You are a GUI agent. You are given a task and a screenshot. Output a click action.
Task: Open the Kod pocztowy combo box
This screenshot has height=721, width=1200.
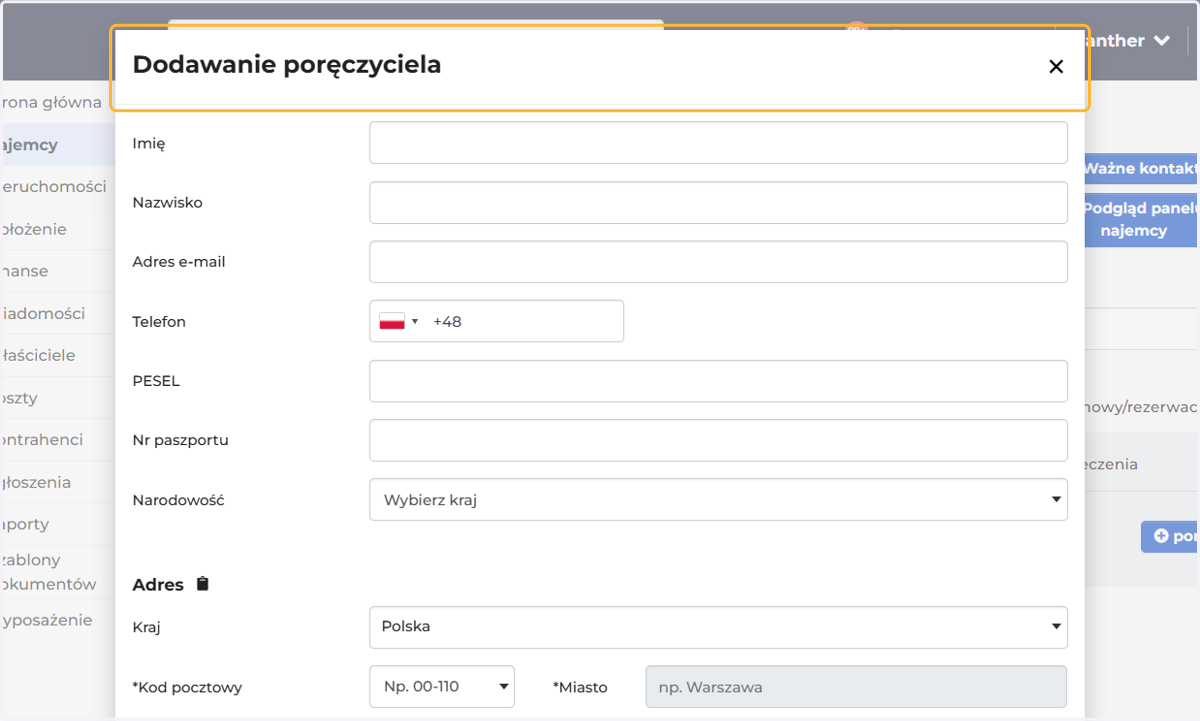[x=442, y=687]
